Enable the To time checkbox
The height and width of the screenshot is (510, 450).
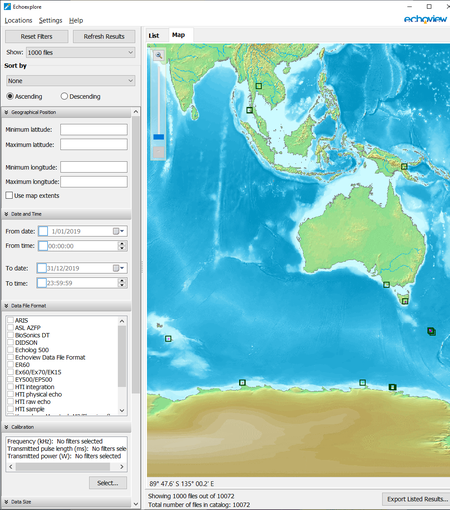click(x=42, y=283)
